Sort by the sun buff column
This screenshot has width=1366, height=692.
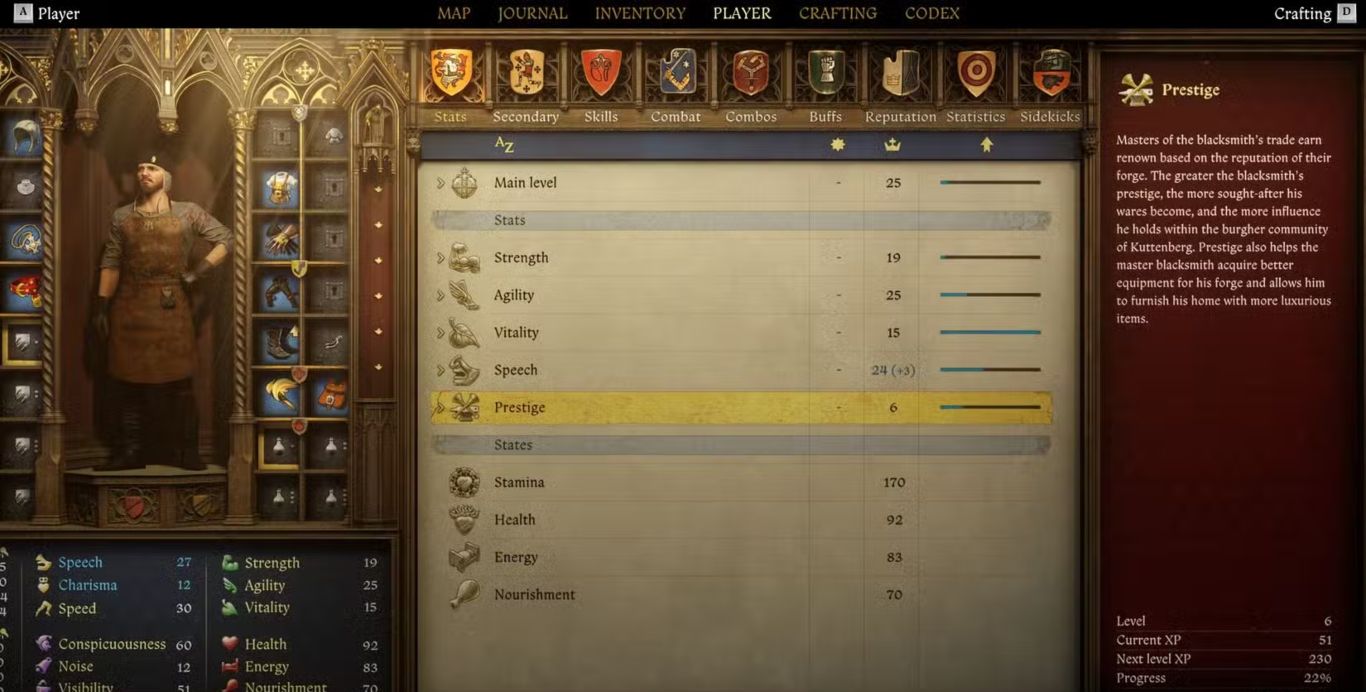pos(838,145)
